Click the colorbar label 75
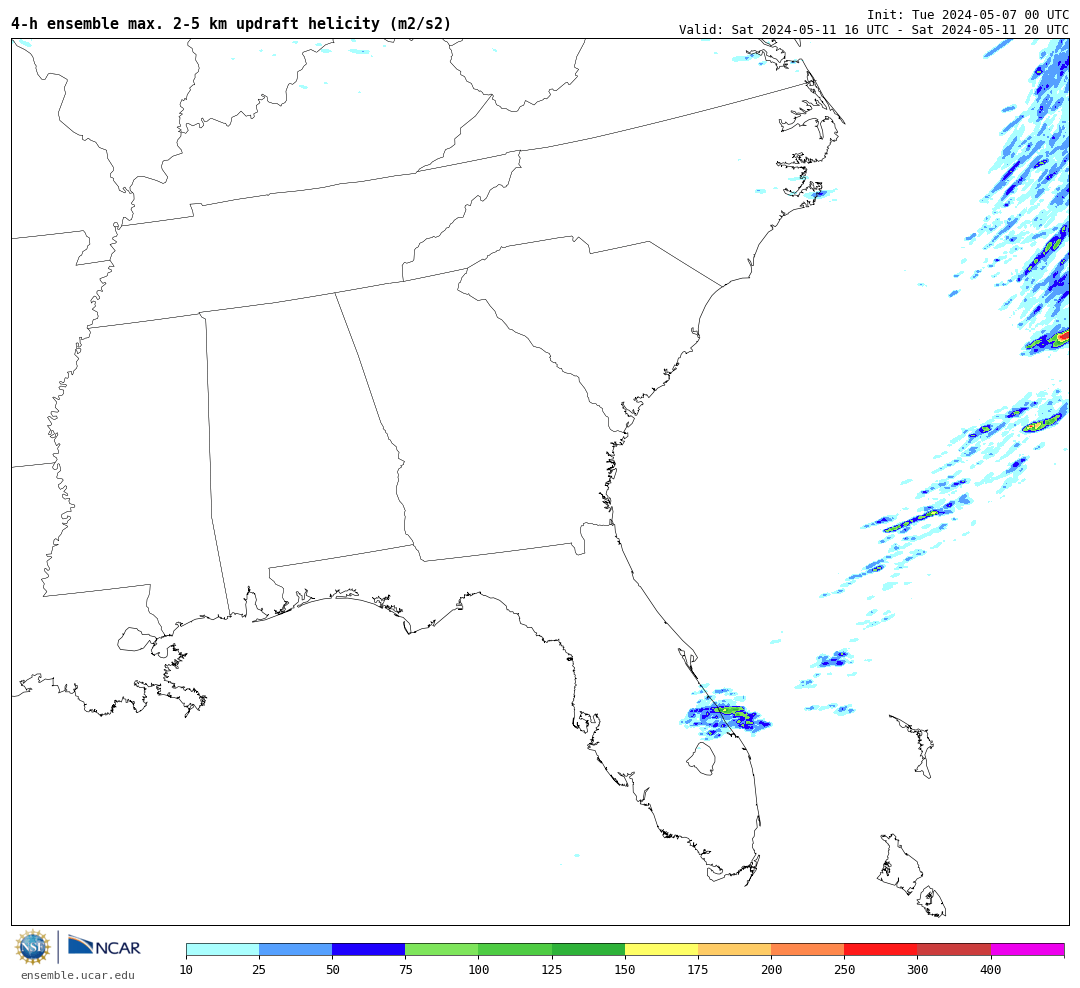 coord(405,969)
